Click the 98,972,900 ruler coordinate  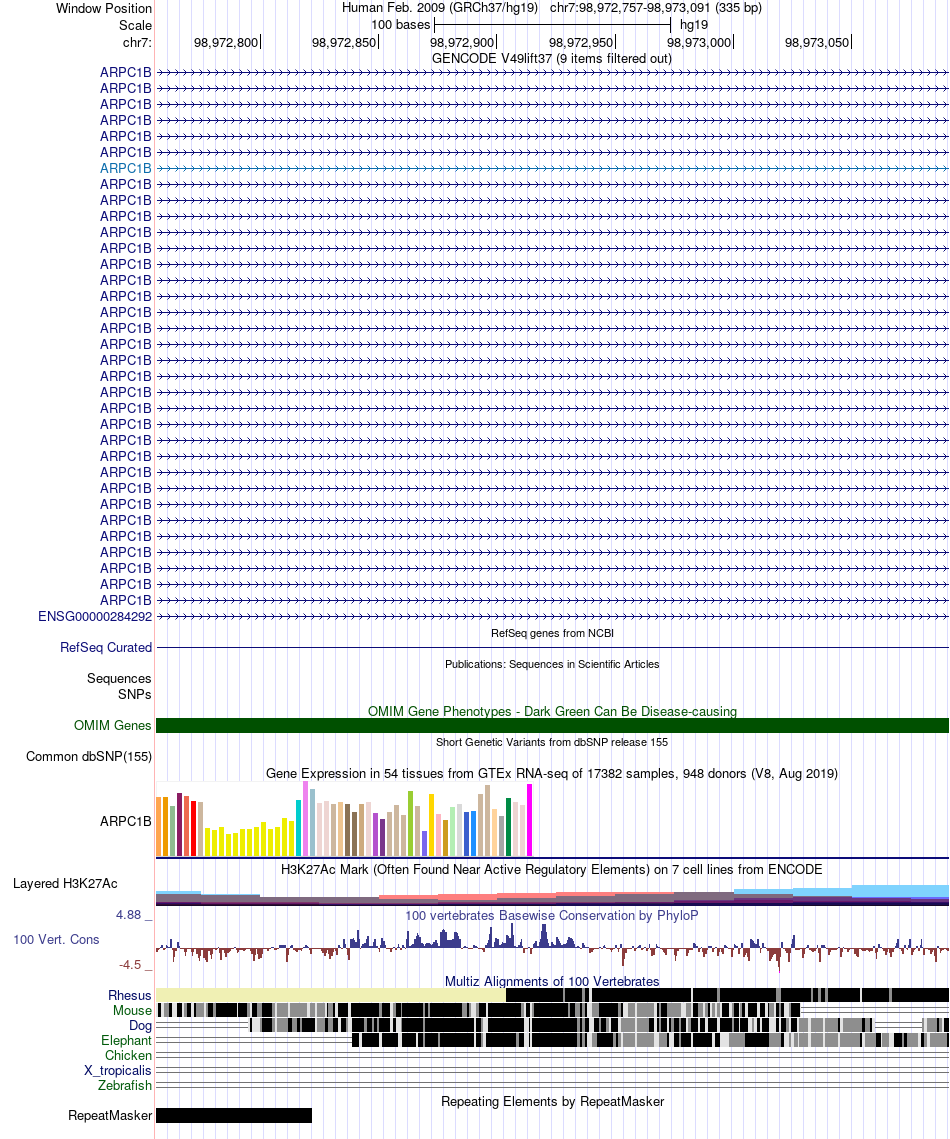(462, 43)
